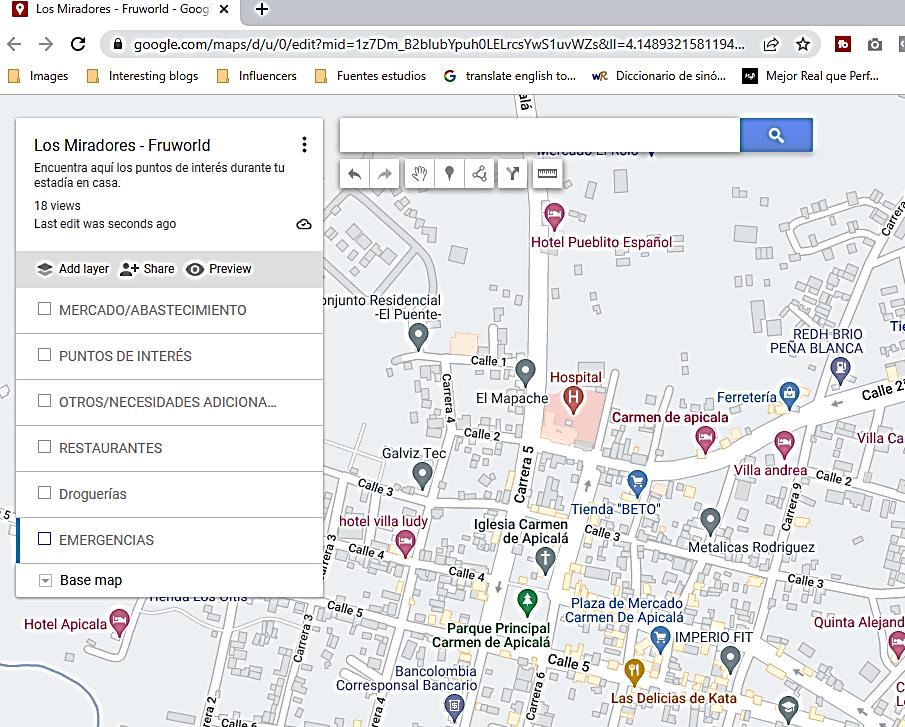Reload the page

(77, 44)
